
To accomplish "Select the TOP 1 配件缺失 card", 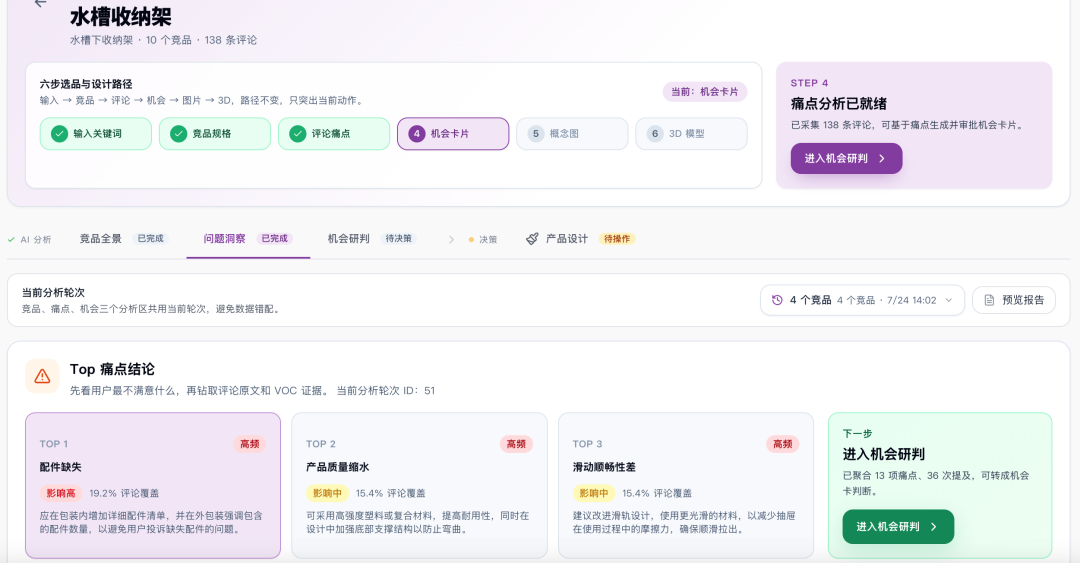I will 153,485.
